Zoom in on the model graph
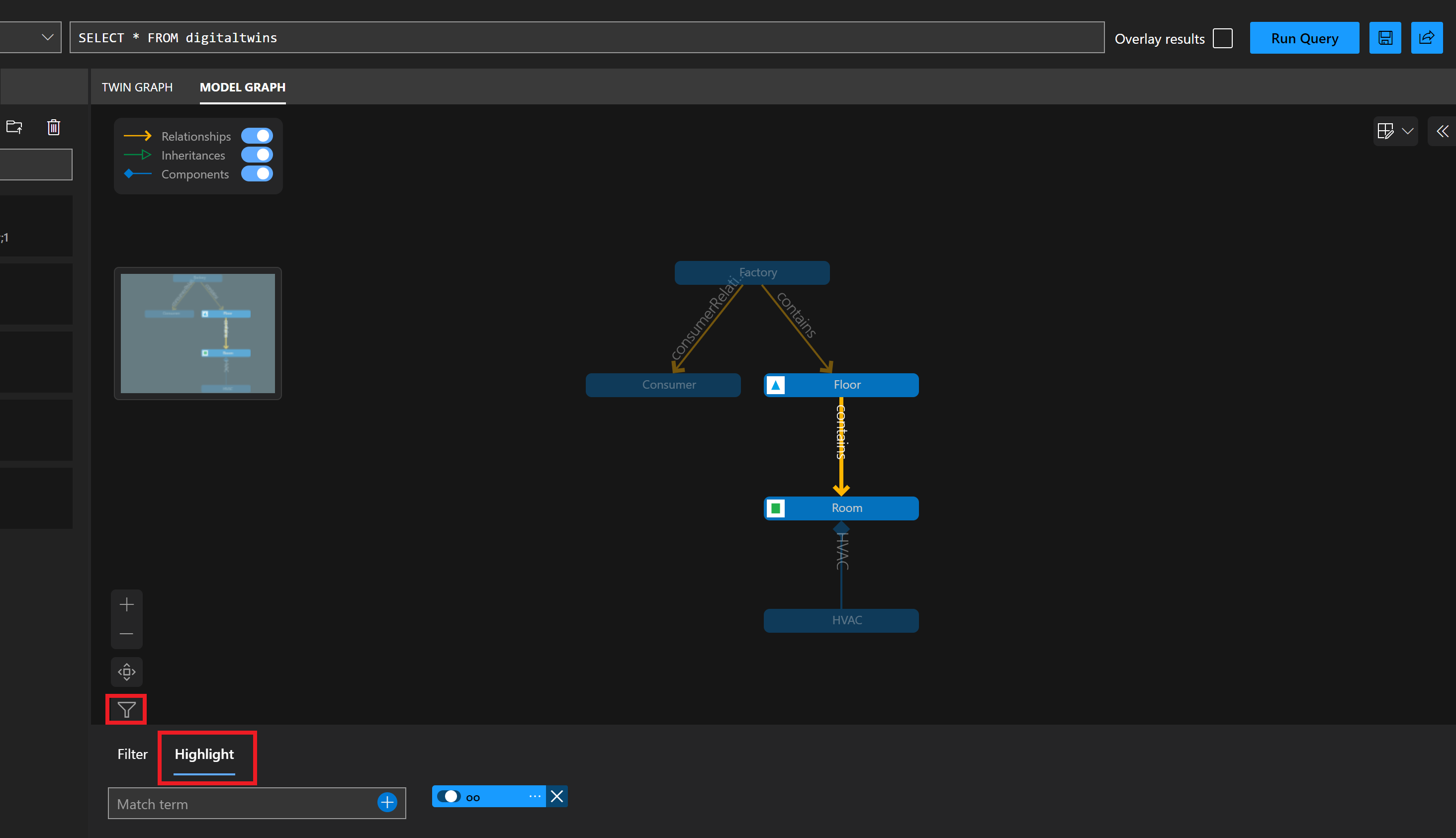Viewport: 1456px width, 838px height. 126,604
